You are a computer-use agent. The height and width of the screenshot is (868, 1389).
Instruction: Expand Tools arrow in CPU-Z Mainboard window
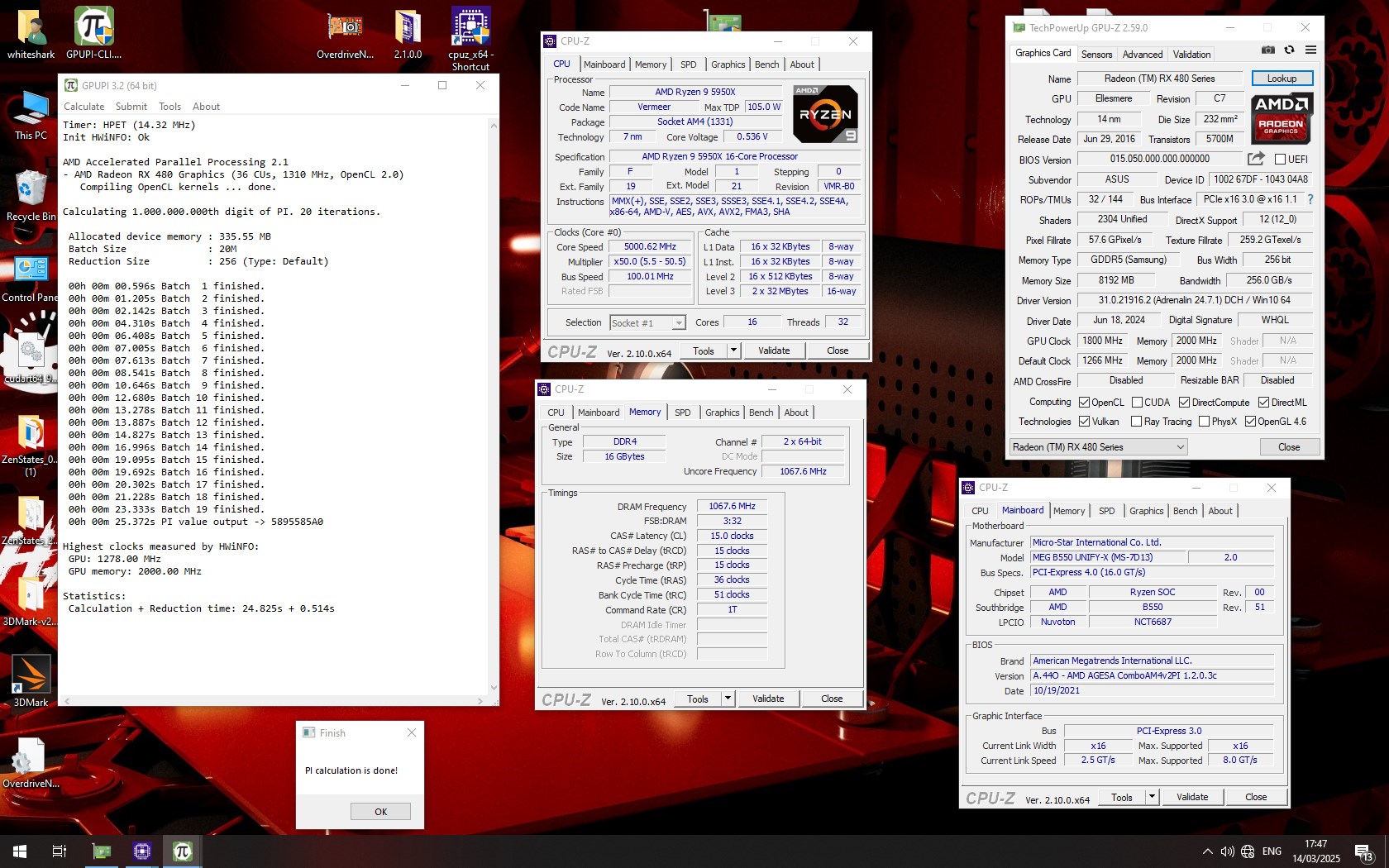pyautogui.click(x=1152, y=797)
